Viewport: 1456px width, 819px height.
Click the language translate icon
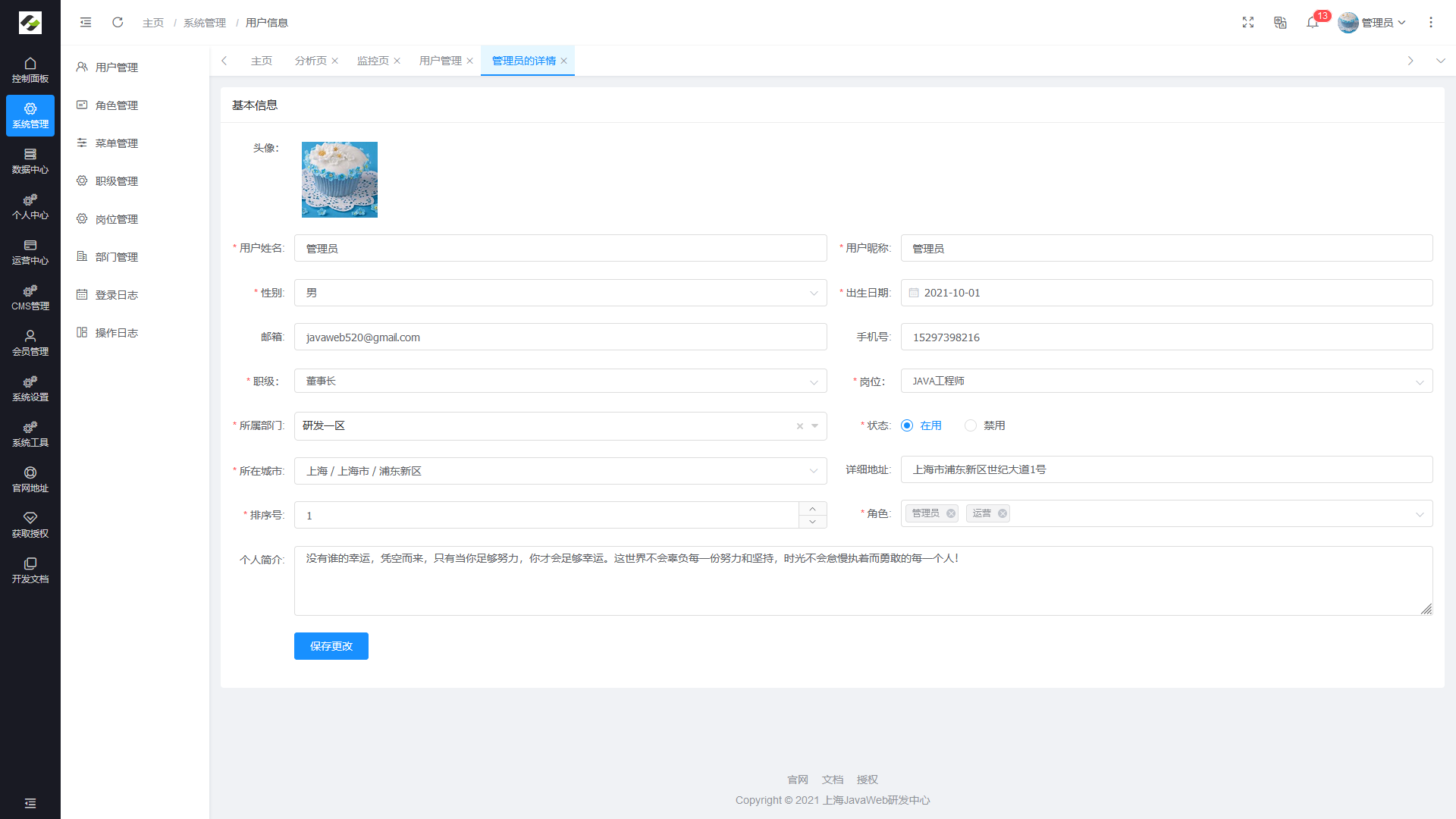pos(1280,23)
